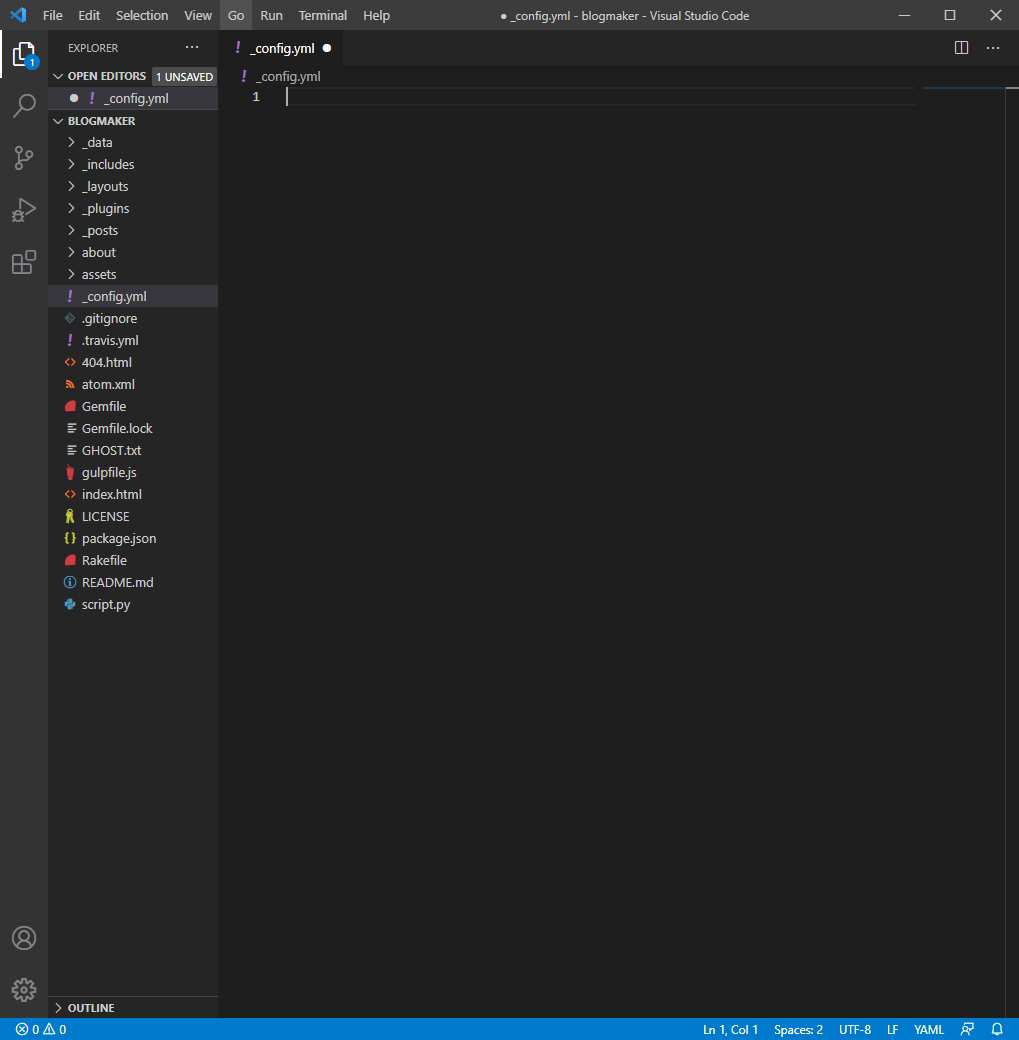Screen dimensions: 1019x1040
Task: Expand the assets folder
Action: [133, 274]
